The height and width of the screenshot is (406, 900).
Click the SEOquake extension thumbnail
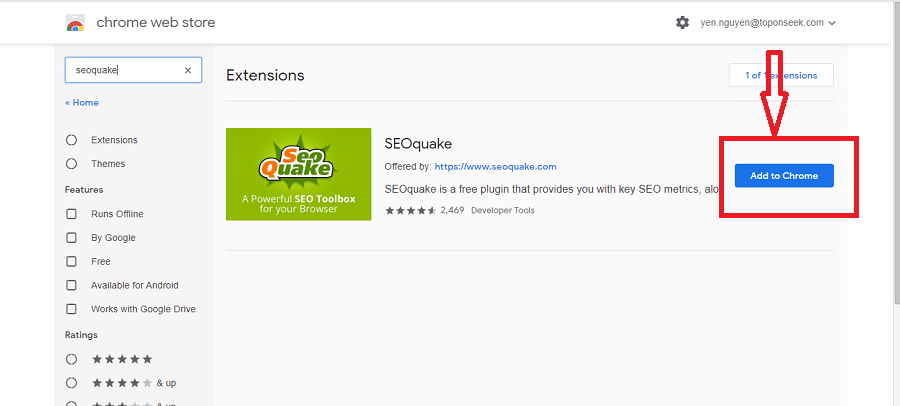pyautogui.click(x=299, y=174)
